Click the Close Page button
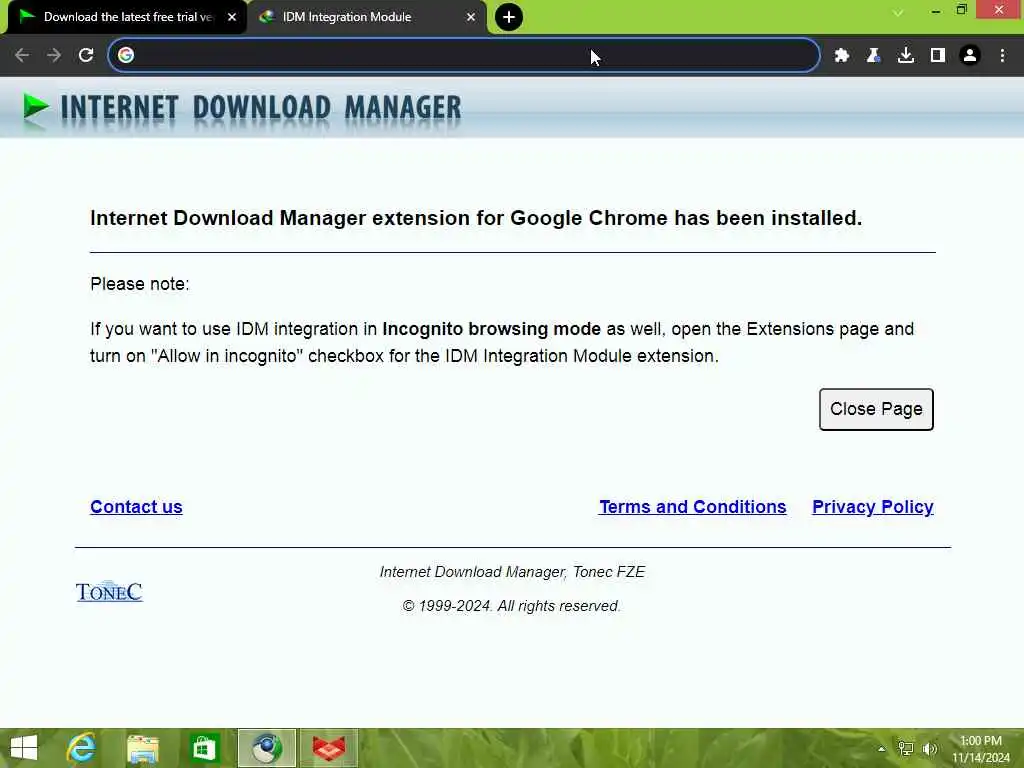Image resolution: width=1024 pixels, height=768 pixels. [x=876, y=409]
